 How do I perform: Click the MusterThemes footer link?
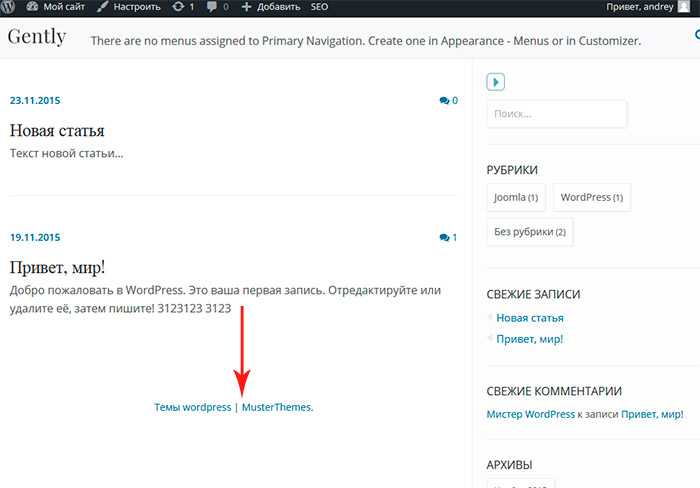click(277, 407)
